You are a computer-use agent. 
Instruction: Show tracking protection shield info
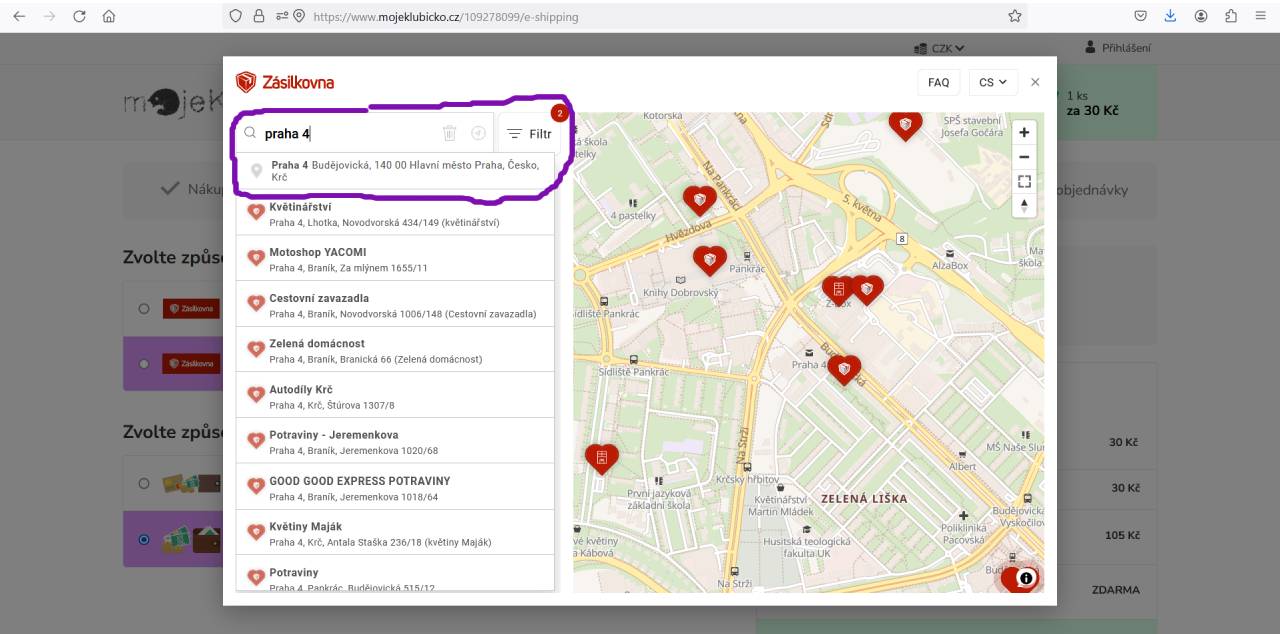click(236, 16)
